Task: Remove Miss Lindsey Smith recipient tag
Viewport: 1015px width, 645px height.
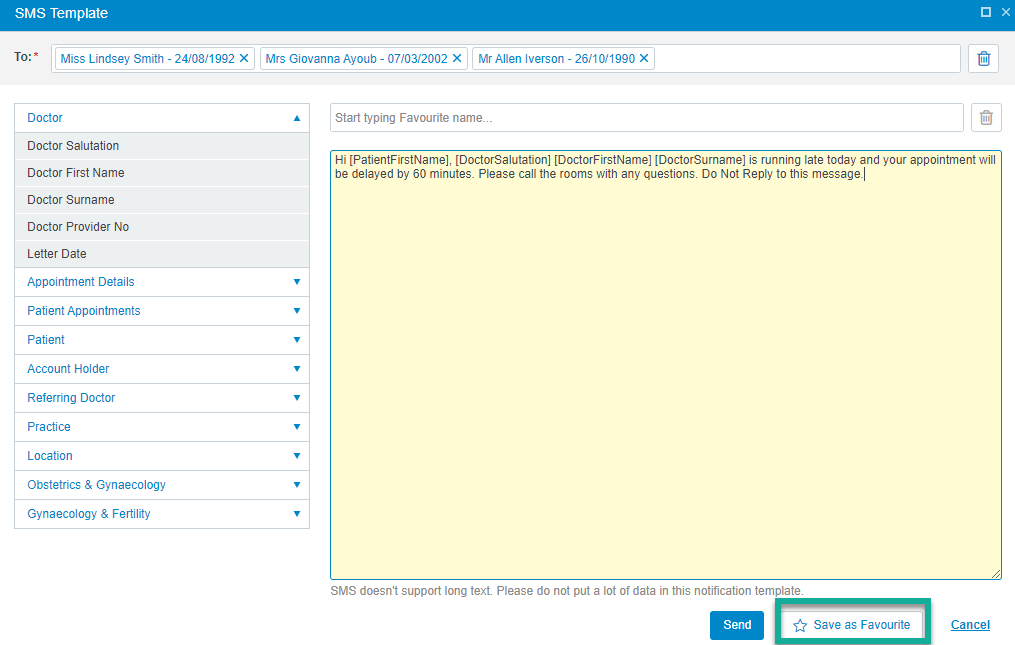Action: tap(244, 58)
